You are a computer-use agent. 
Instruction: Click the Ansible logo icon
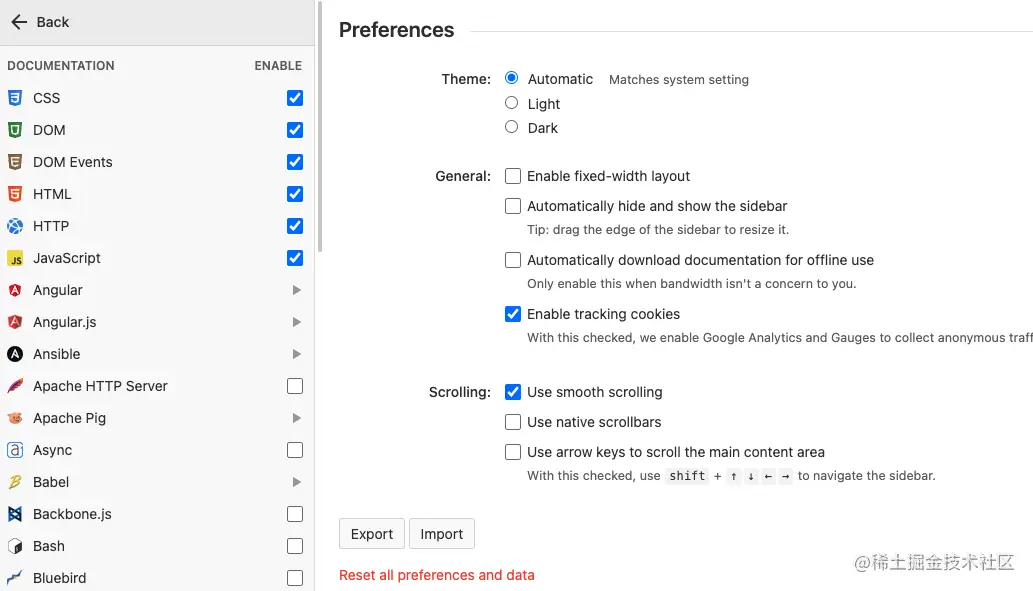[x=15, y=354]
